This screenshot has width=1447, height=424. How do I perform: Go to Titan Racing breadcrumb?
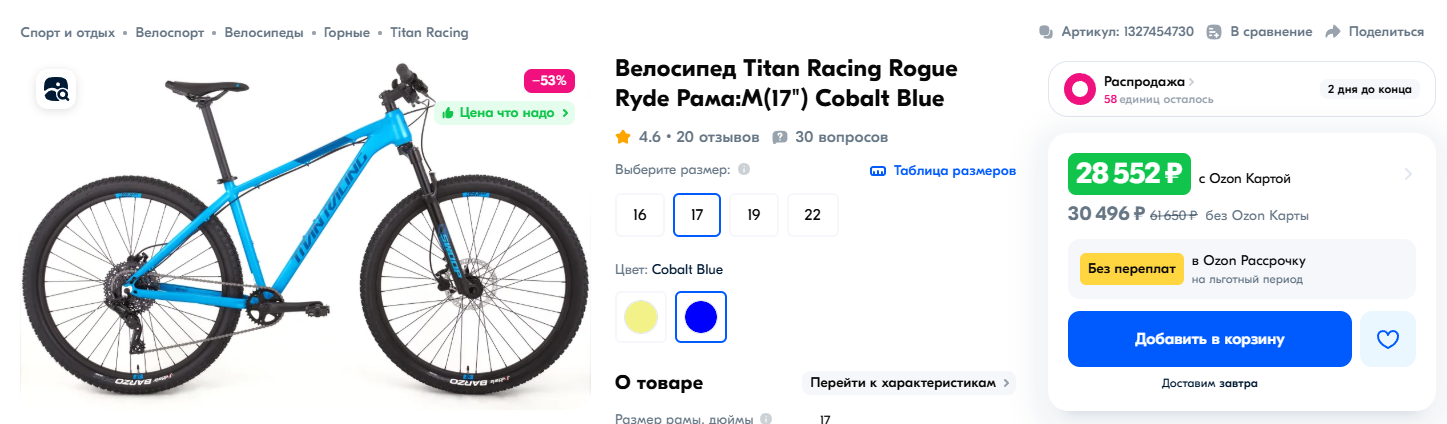tap(429, 32)
